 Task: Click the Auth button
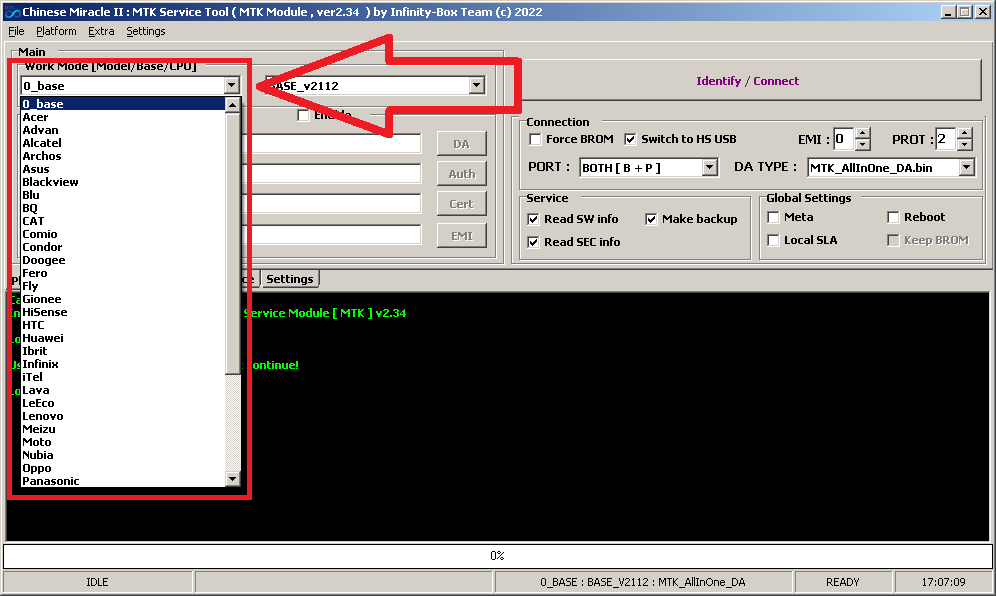click(462, 174)
